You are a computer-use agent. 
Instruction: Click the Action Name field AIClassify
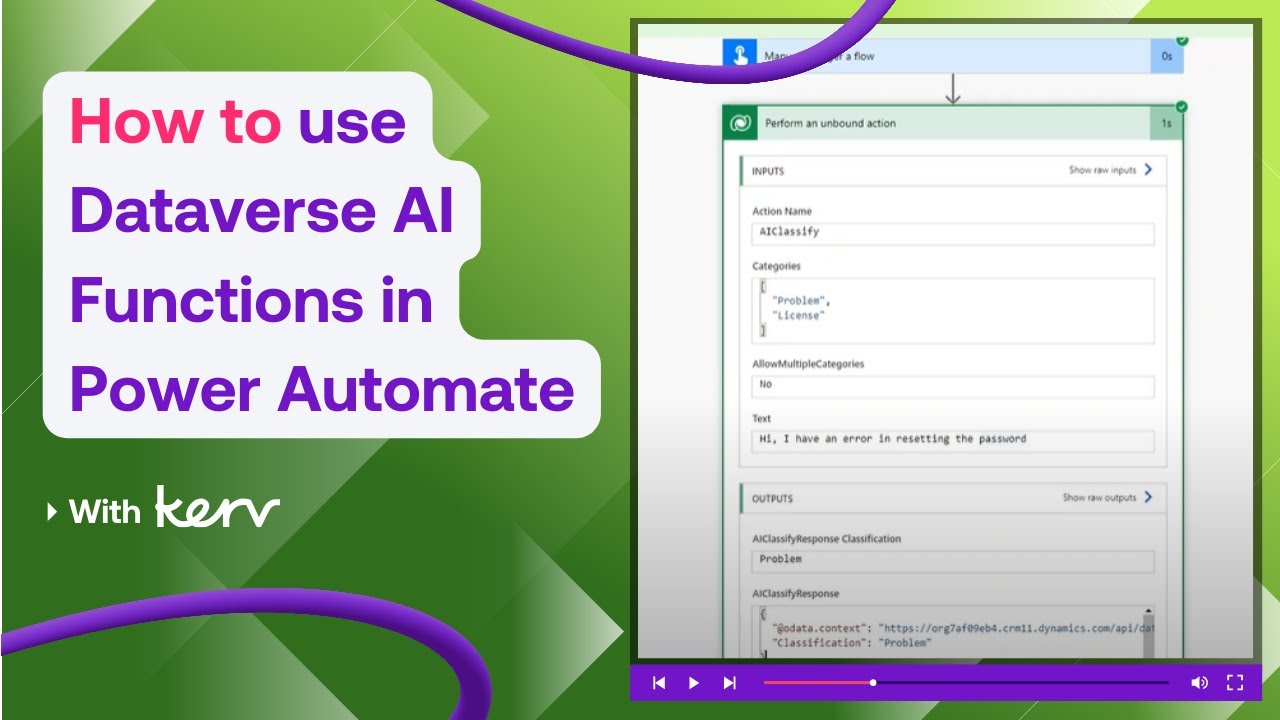click(x=953, y=233)
